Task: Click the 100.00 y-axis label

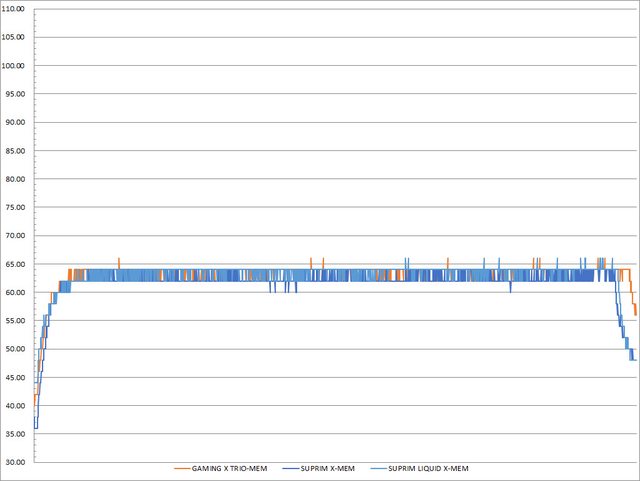Action: (x=16, y=66)
